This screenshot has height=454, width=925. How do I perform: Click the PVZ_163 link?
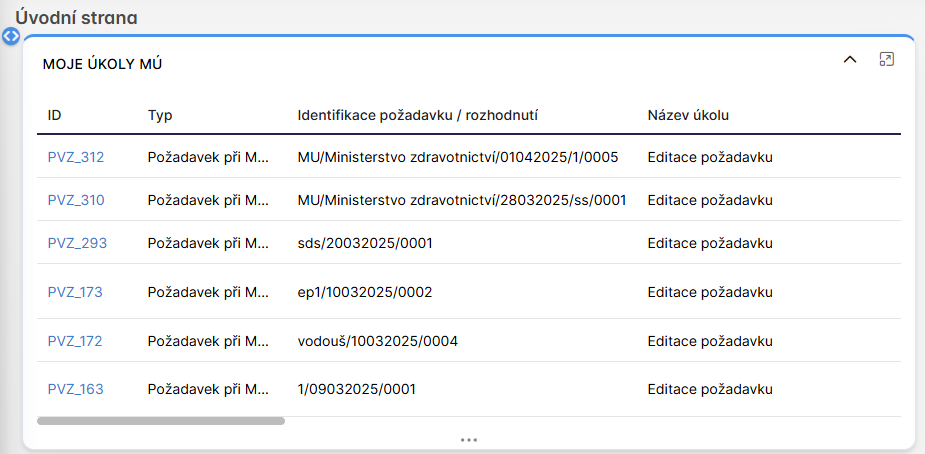[75, 389]
